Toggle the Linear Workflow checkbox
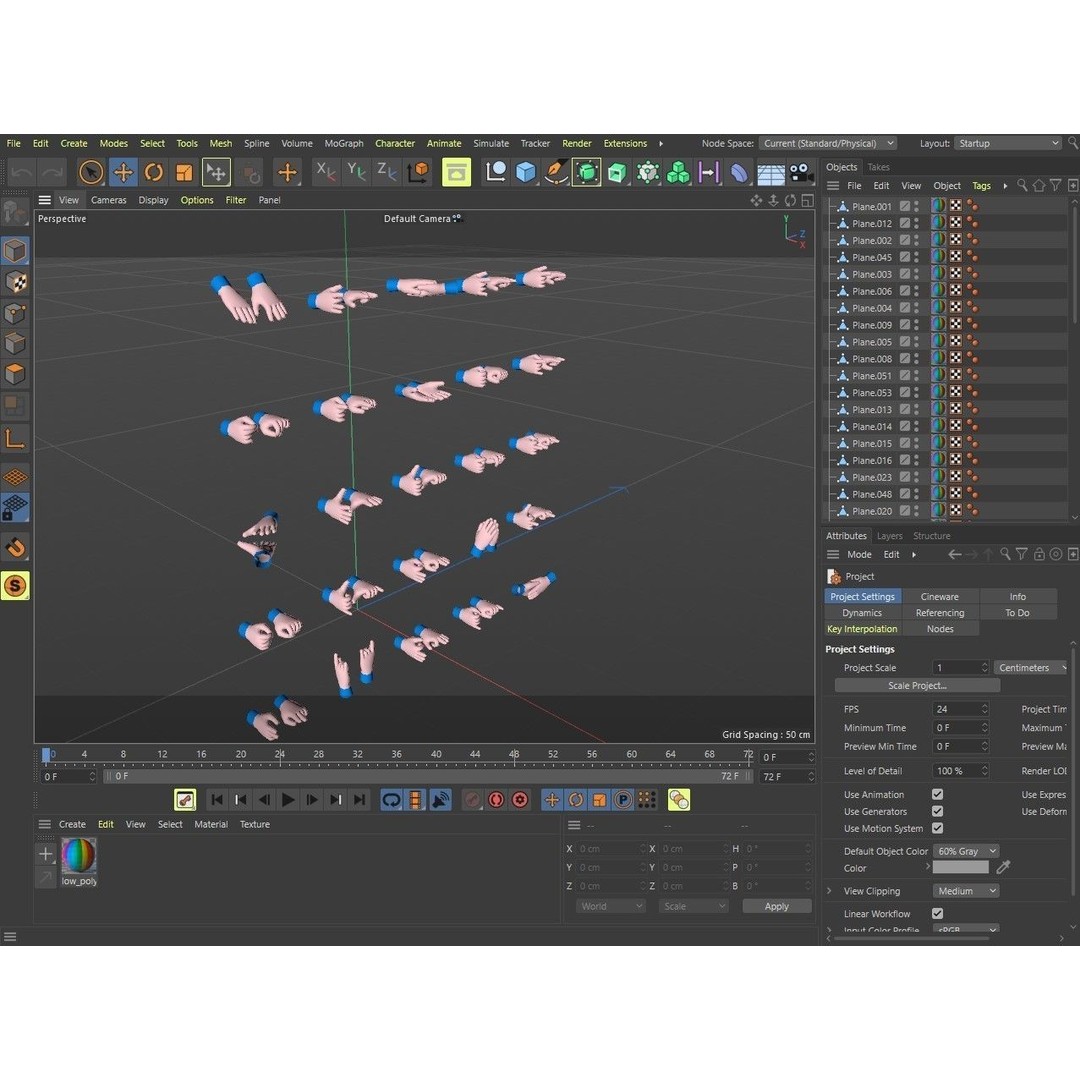This screenshot has width=1080, height=1080. tap(937, 913)
